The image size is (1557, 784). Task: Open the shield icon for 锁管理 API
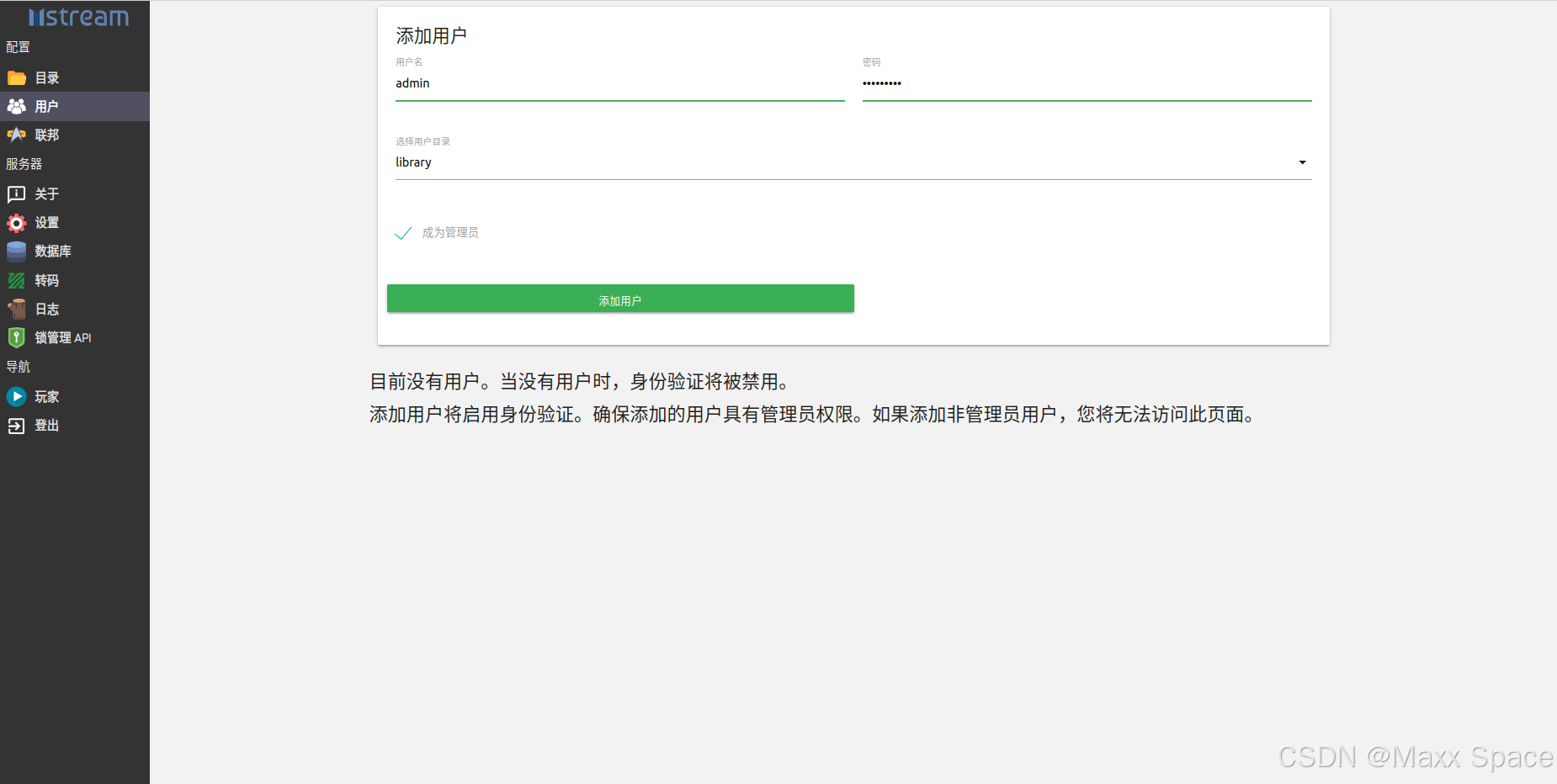17,338
